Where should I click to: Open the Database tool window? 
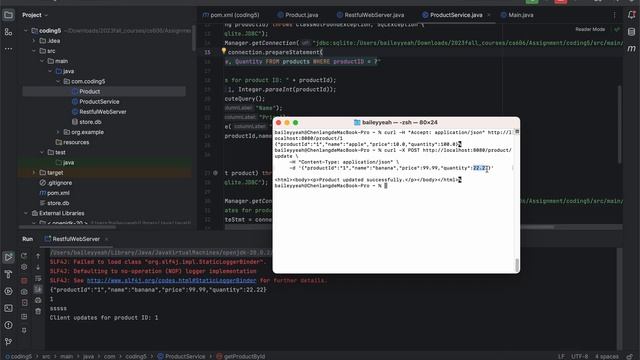point(631,32)
